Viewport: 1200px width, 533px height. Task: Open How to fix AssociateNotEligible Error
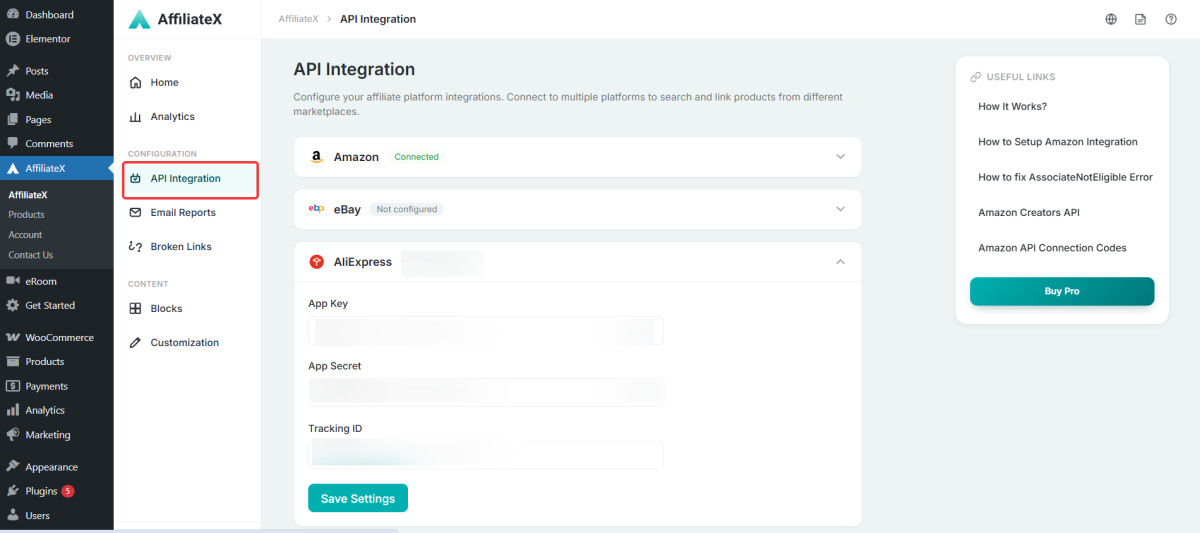(x=1065, y=177)
